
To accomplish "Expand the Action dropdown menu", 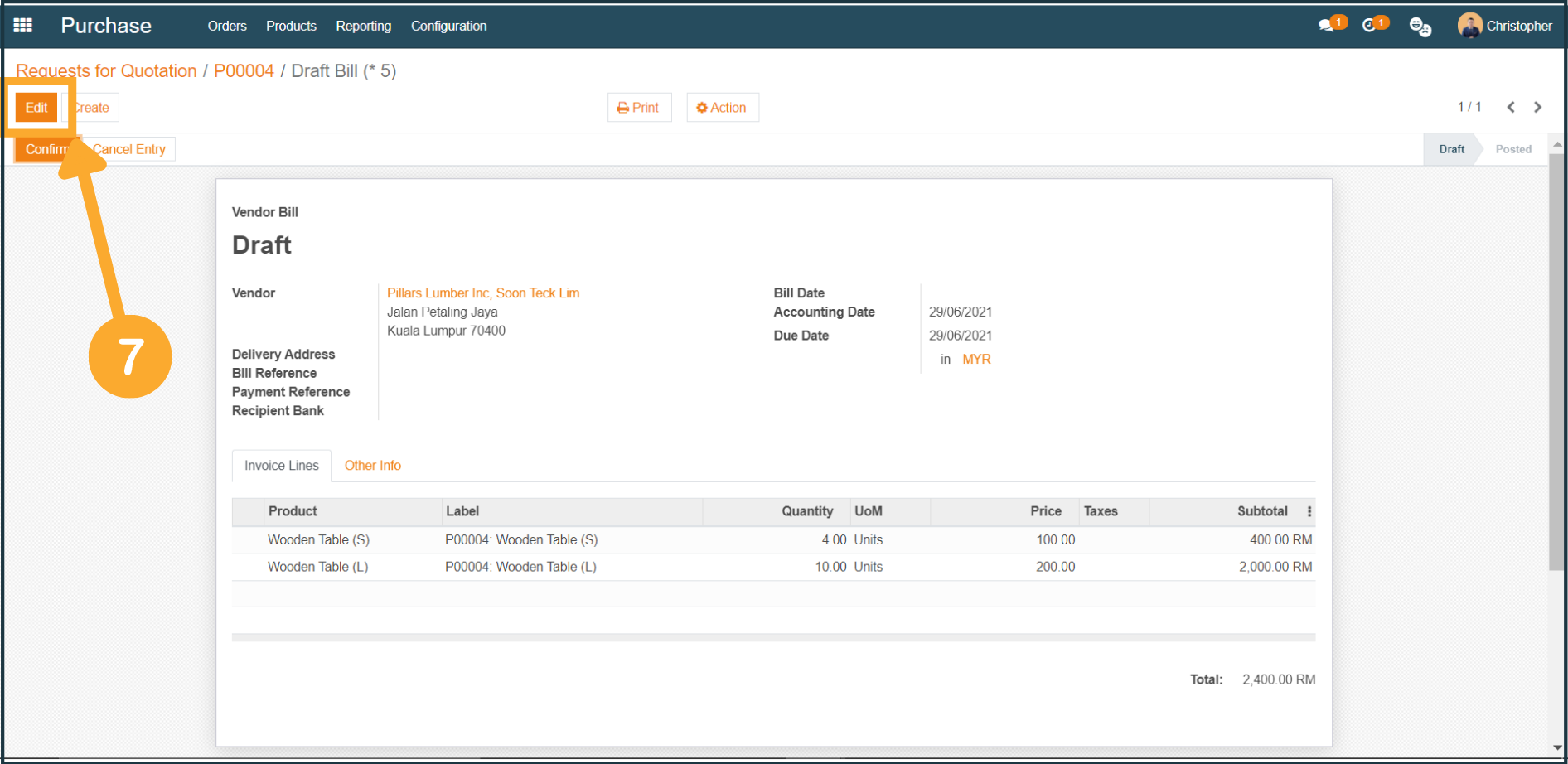I will [x=722, y=108].
